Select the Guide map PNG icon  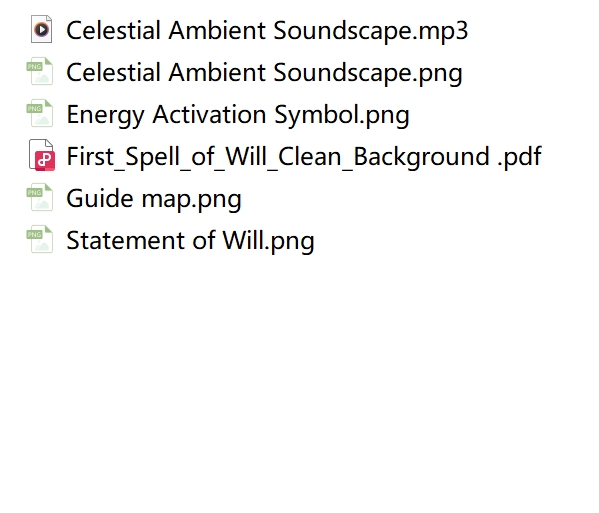pyautogui.click(x=40, y=197)
